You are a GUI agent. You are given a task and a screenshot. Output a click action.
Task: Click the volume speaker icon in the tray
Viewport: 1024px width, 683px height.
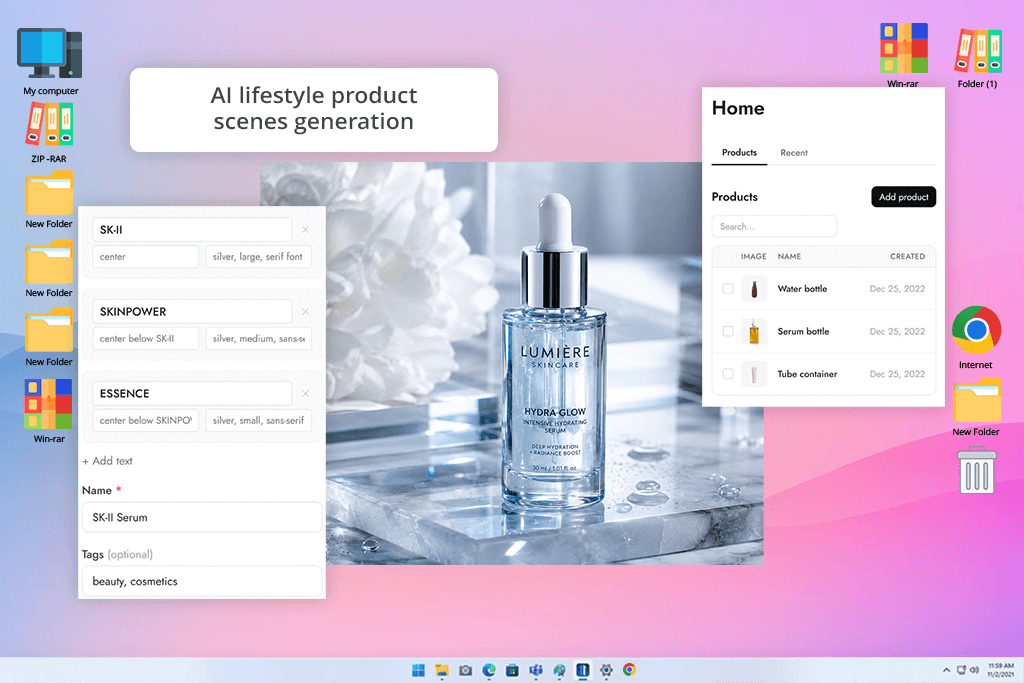[x=974, y=670]
